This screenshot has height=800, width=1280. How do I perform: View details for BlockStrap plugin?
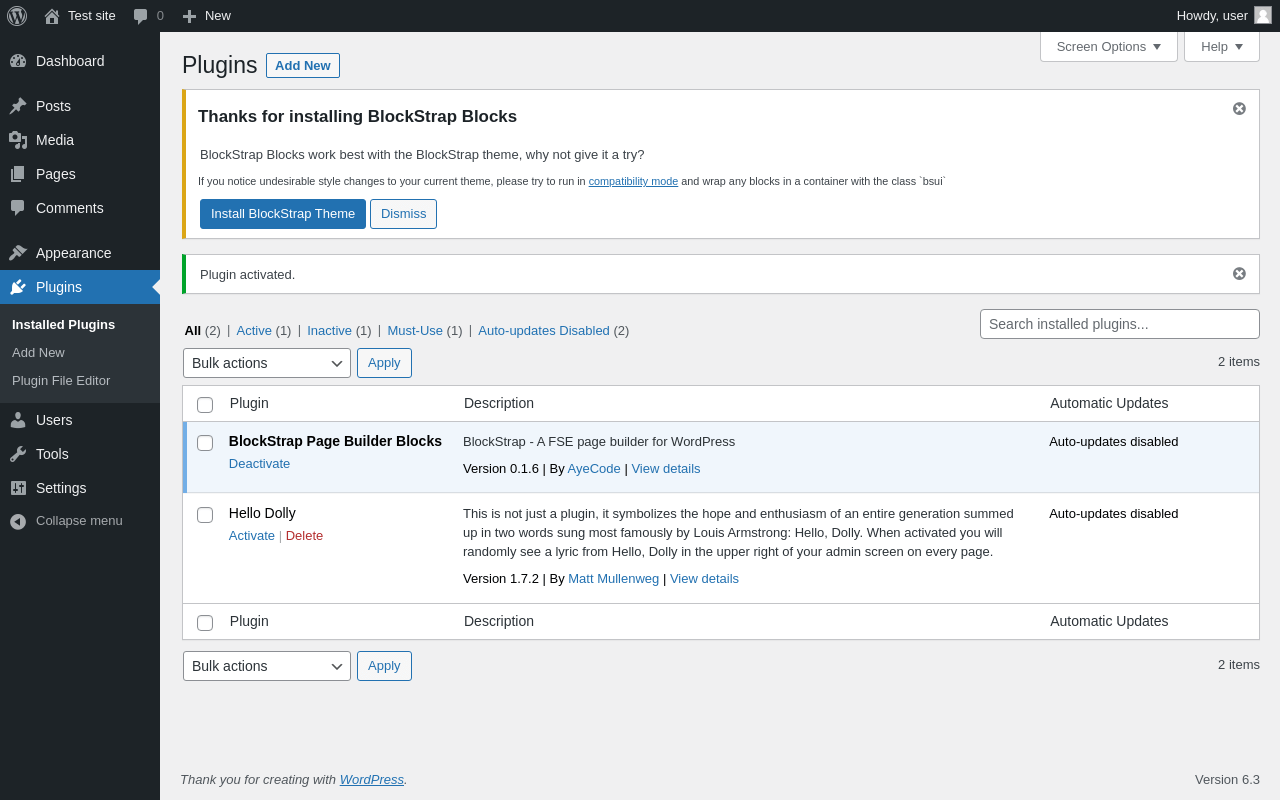tap(666, 469)
